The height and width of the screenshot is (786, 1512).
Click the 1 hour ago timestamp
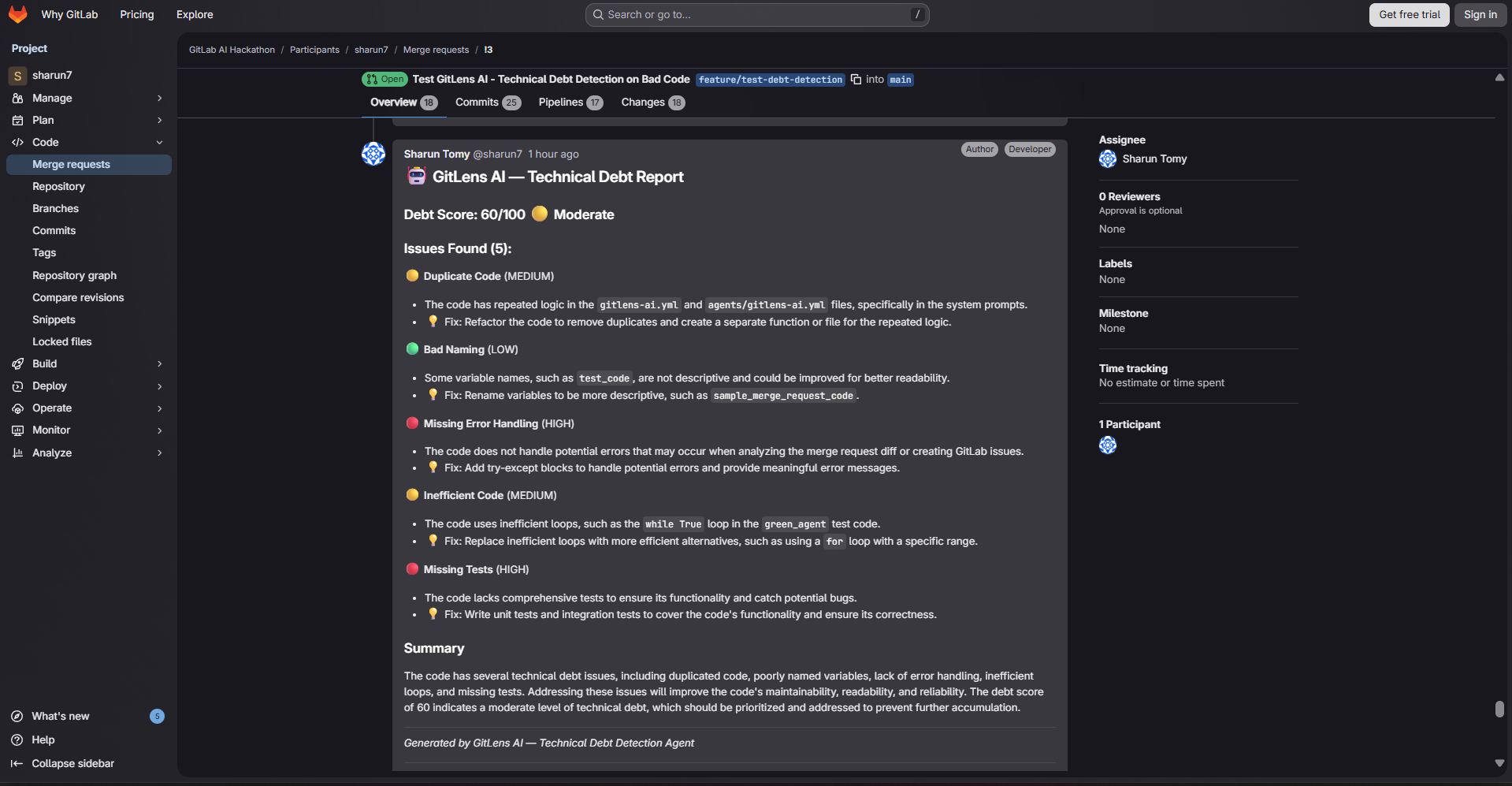point(553,155)
